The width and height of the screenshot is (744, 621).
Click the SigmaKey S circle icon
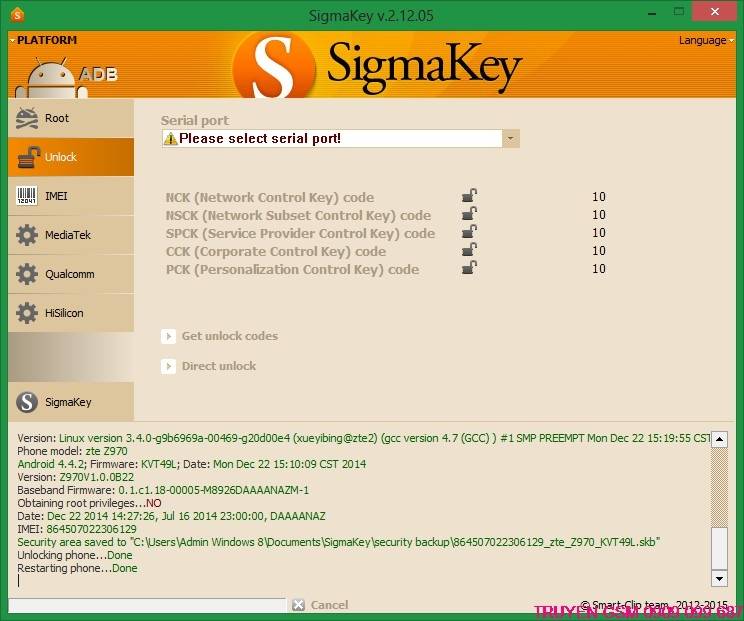click(x=27, y=402)
